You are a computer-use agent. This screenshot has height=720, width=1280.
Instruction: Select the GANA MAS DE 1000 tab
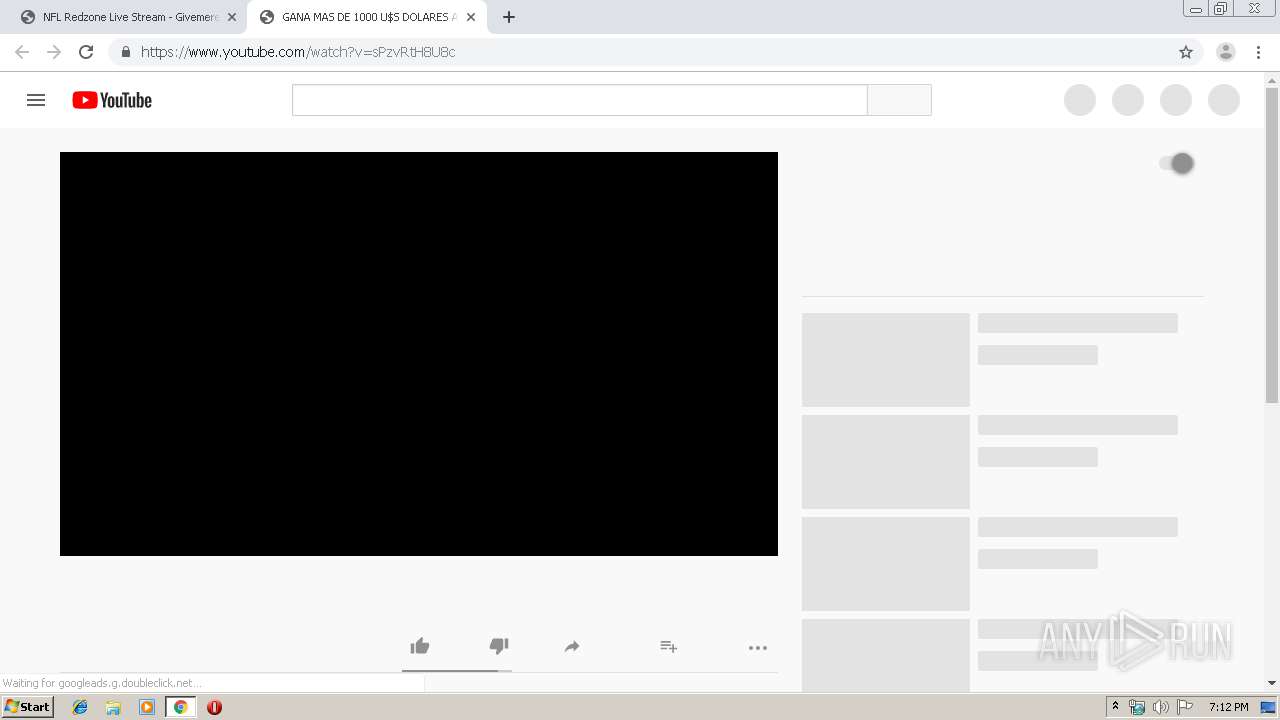(369, 17)
